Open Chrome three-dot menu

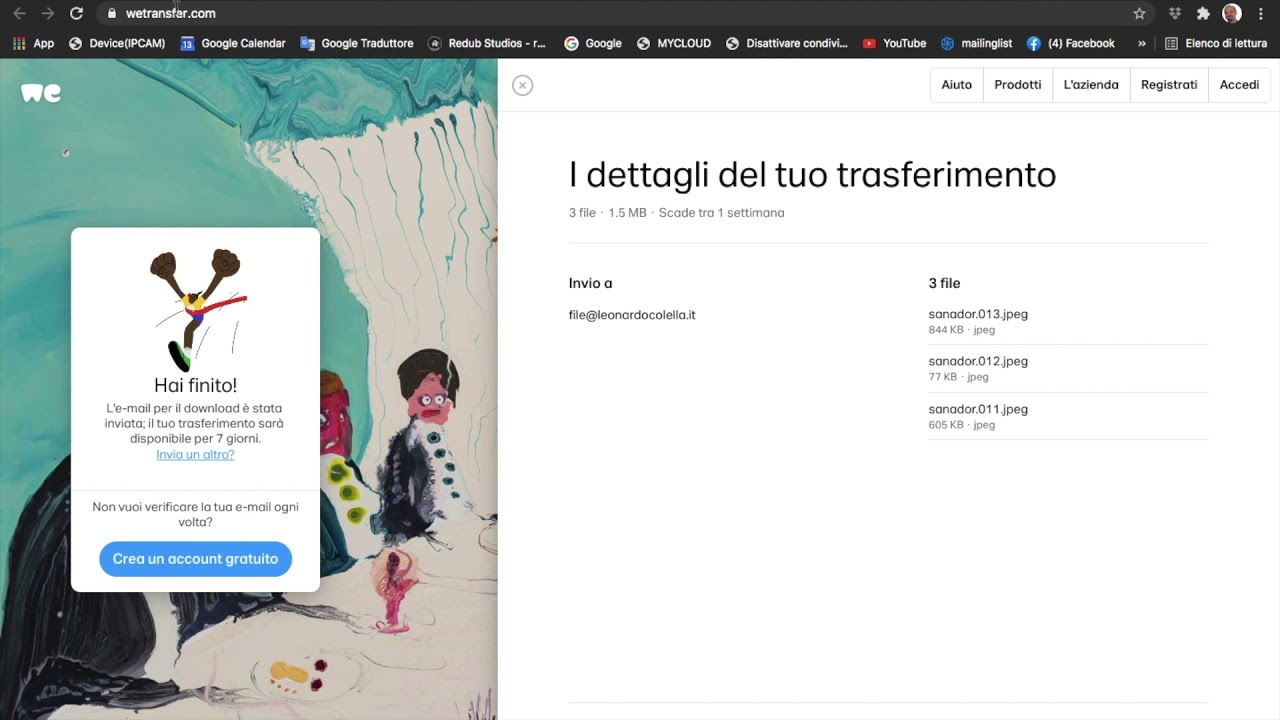pos(1261,13)
